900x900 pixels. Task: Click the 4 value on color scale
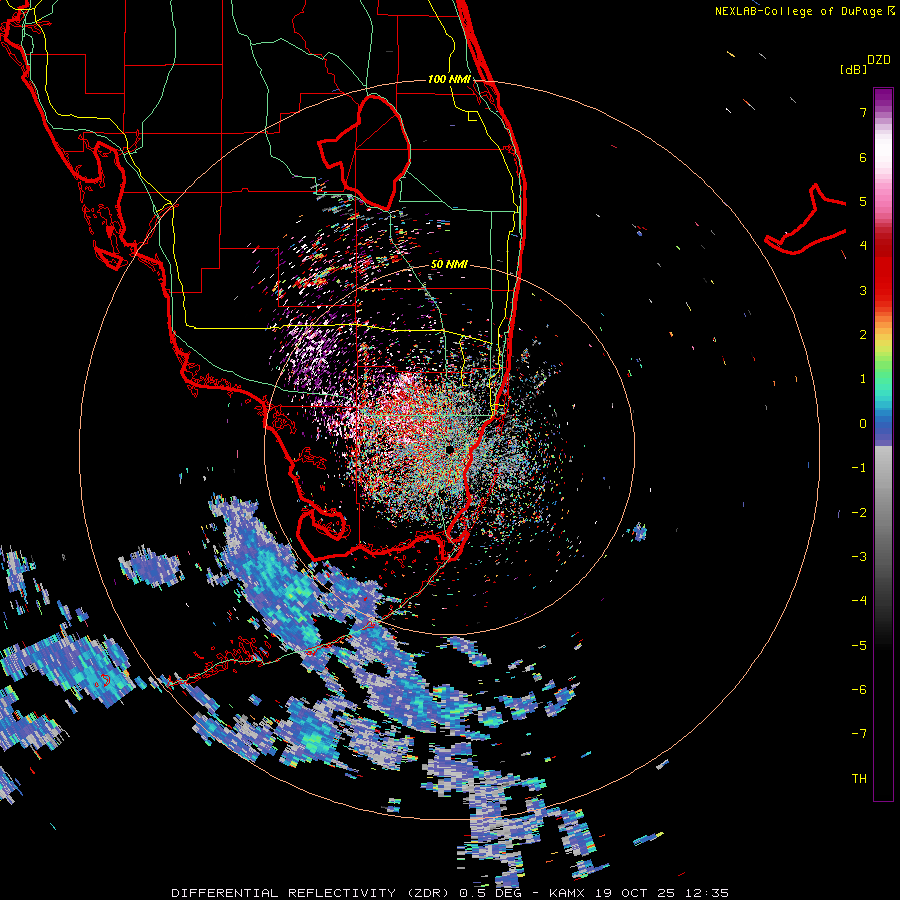coord(863,246)
